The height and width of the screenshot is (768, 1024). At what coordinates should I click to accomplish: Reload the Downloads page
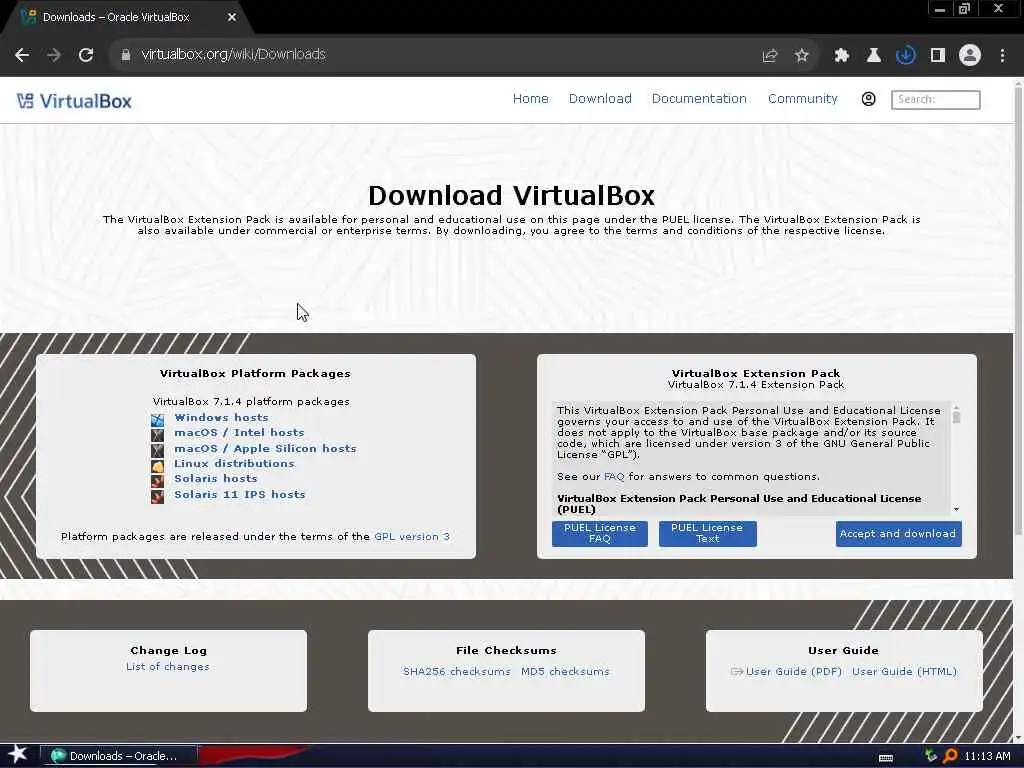pyautogui.click(x=86, y=55)
